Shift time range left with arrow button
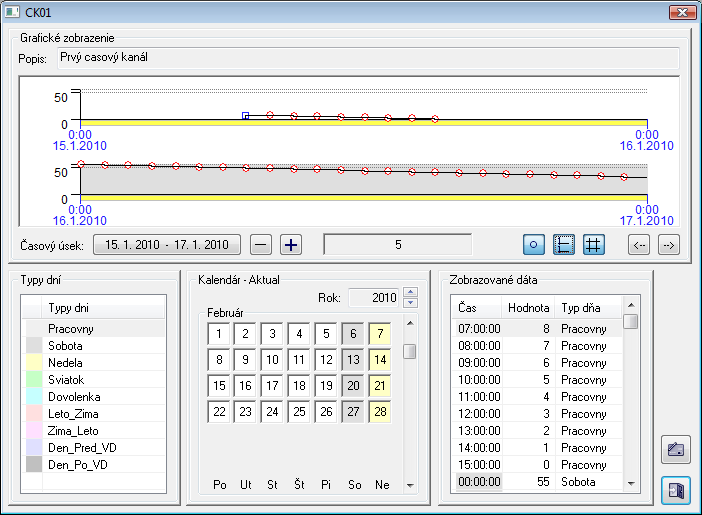 click(x=639, y=244)
